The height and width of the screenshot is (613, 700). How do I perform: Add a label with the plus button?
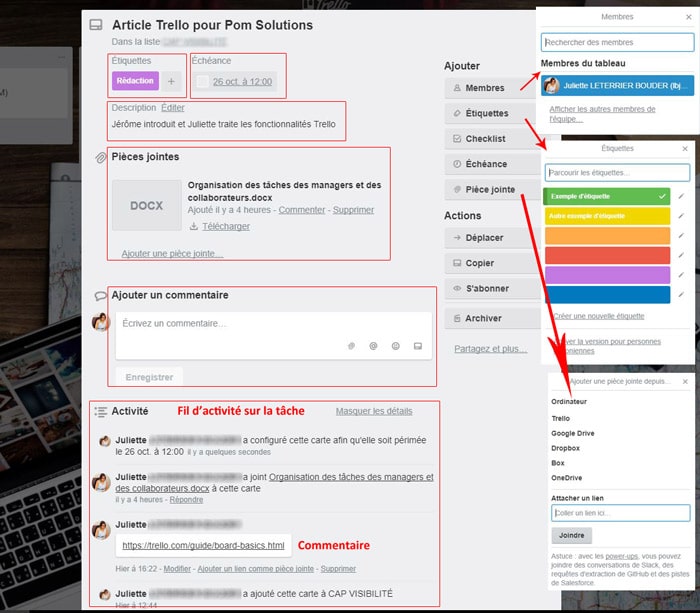click(171, 81)
